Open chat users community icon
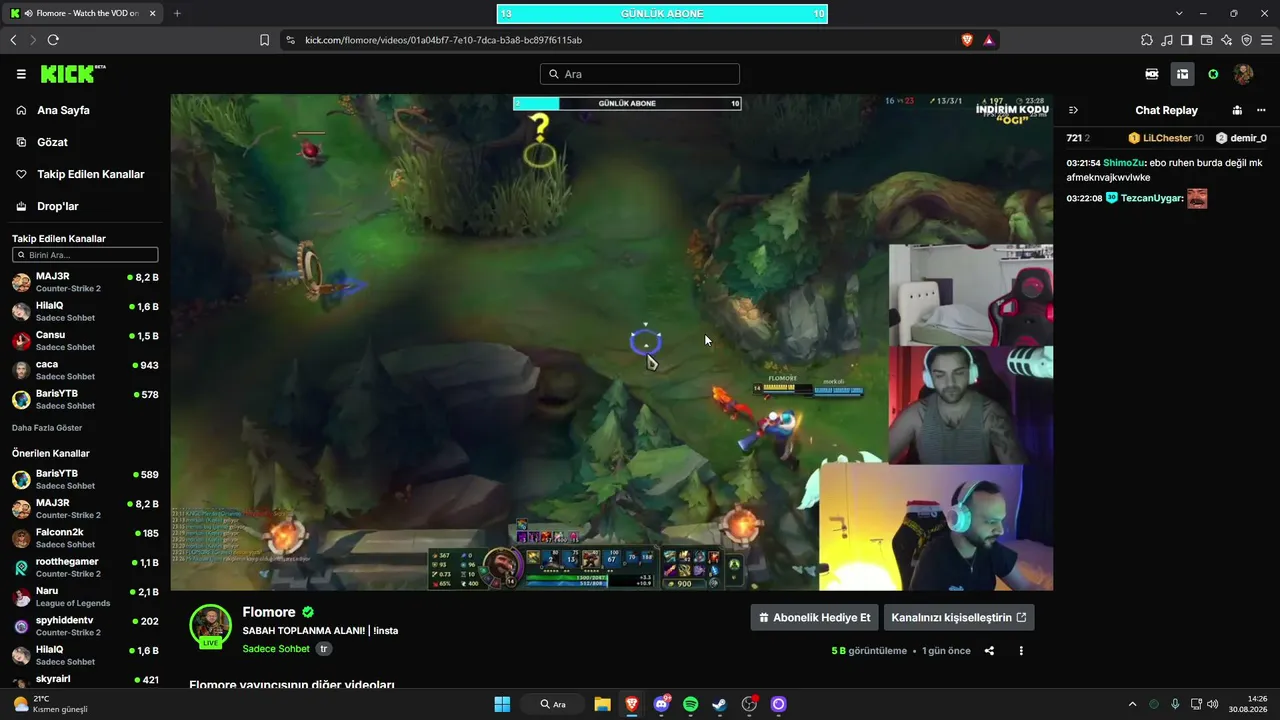The height and width of the screenshot is (720, 1280). [1237, 110]
